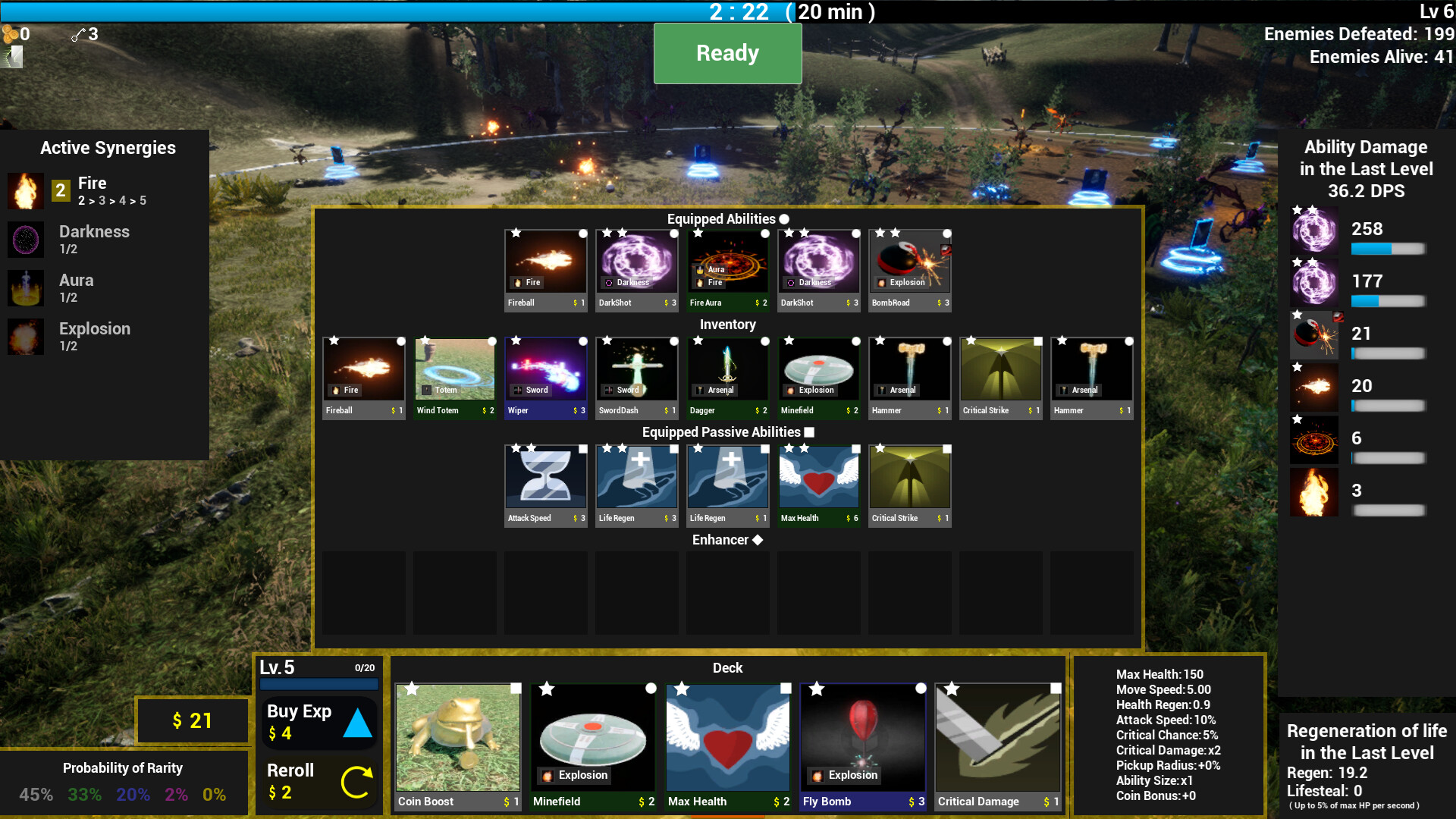
Task: Pick the Wiper sword inventory item
Action: pyautogui.click(x=545, y=378)
